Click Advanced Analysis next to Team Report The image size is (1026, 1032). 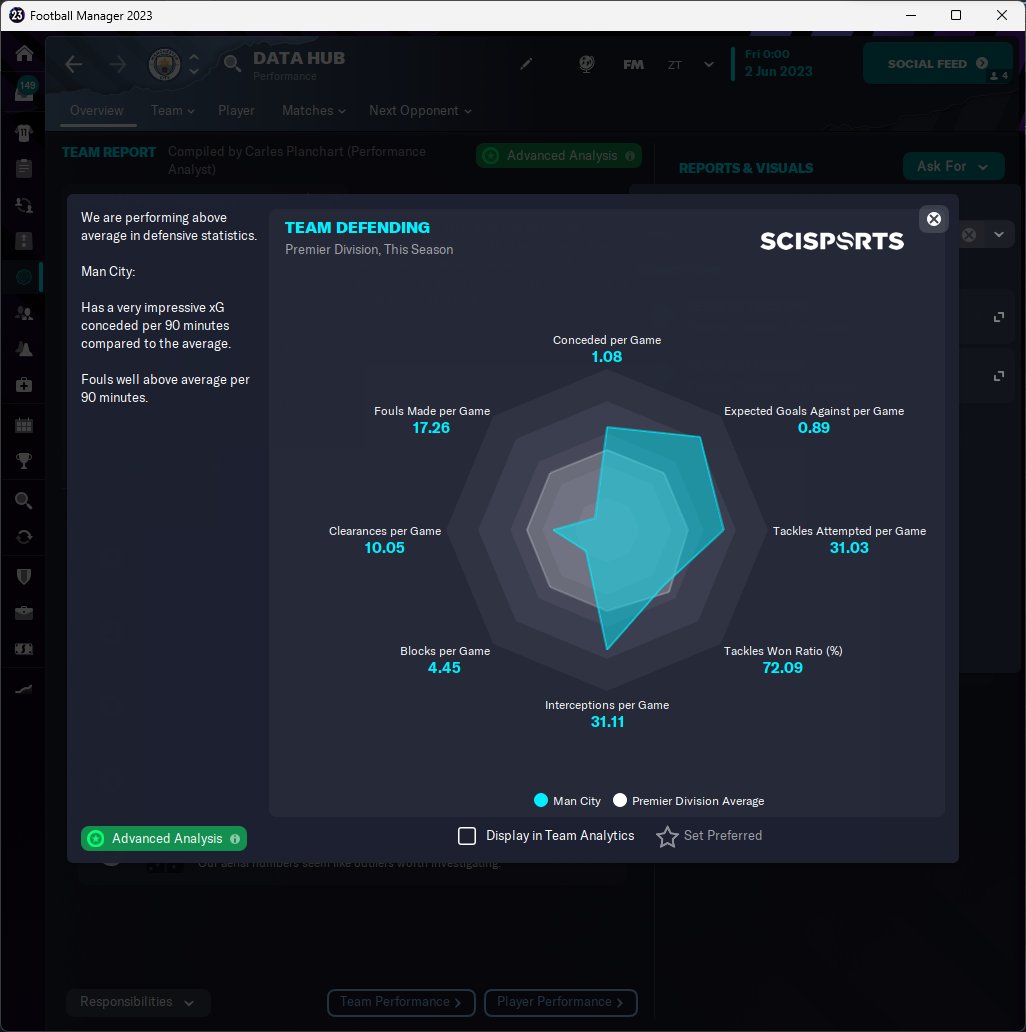(x=559, y=155)
